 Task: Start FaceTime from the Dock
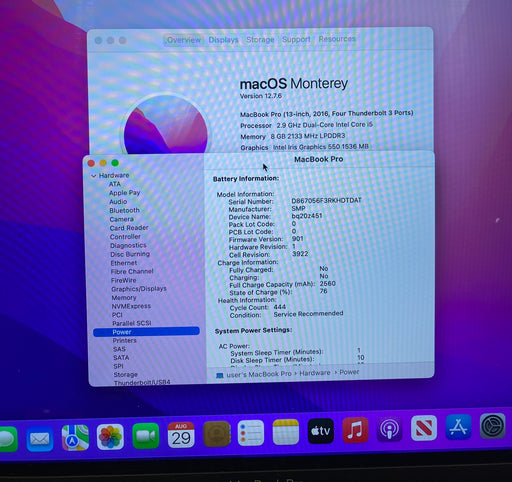coord(146,436)
